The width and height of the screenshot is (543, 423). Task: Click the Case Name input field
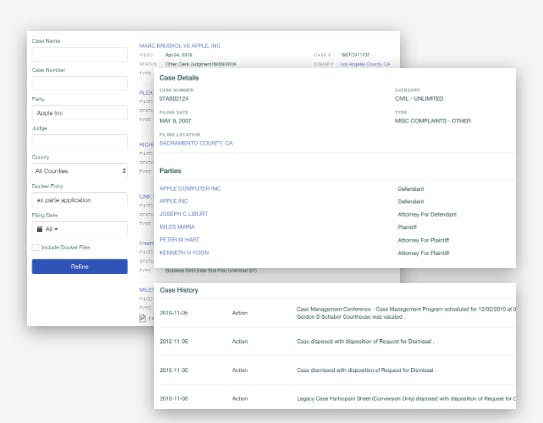[x=80, y=54]
